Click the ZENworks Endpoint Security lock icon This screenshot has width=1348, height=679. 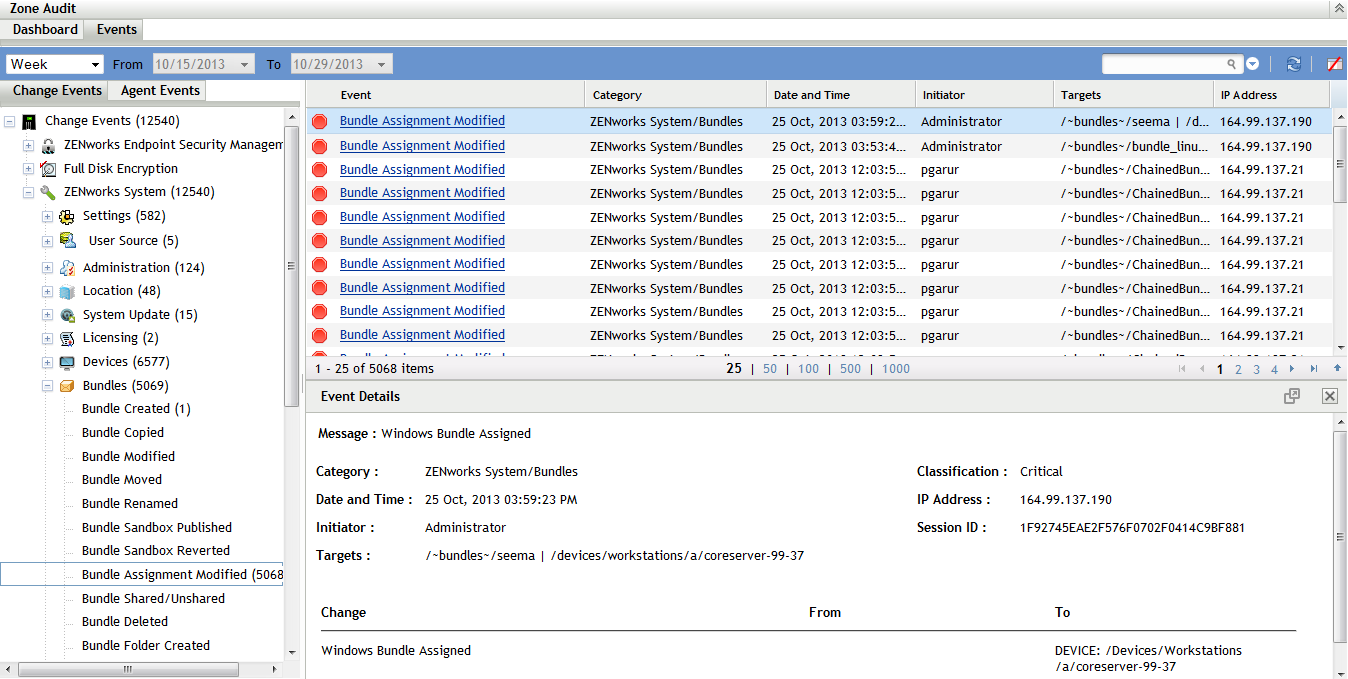pyautogui.click(x=48, y=145)
